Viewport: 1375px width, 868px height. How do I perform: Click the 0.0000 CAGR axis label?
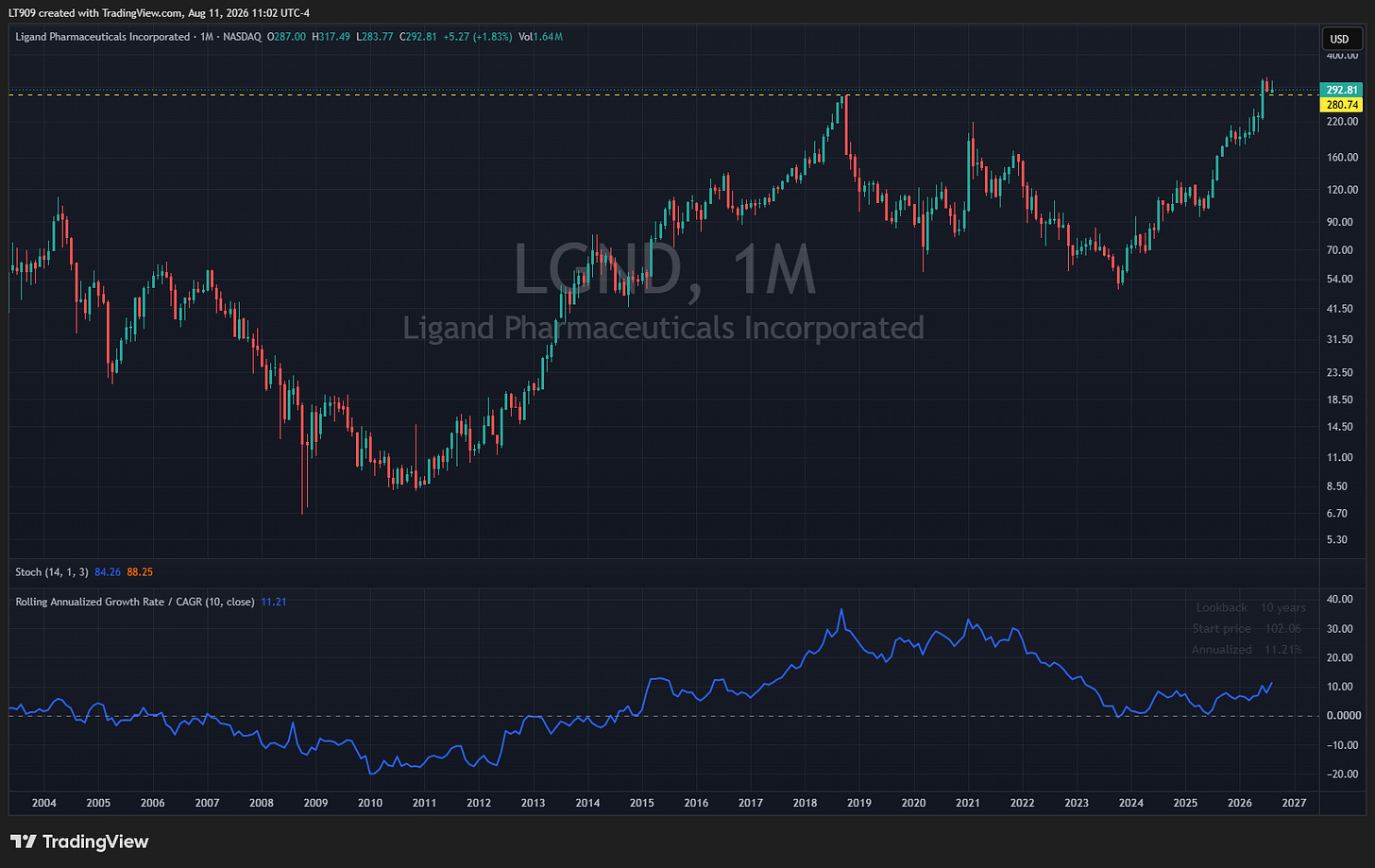point(1343,716)
